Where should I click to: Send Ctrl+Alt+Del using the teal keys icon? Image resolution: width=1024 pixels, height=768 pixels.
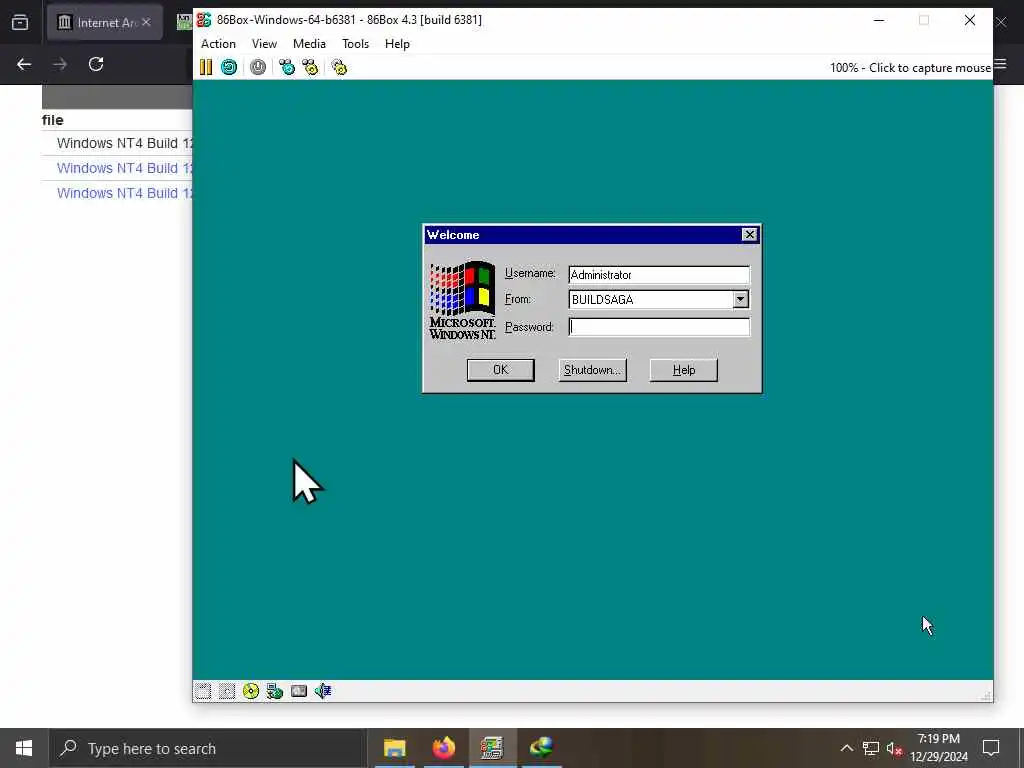point(287,67)
